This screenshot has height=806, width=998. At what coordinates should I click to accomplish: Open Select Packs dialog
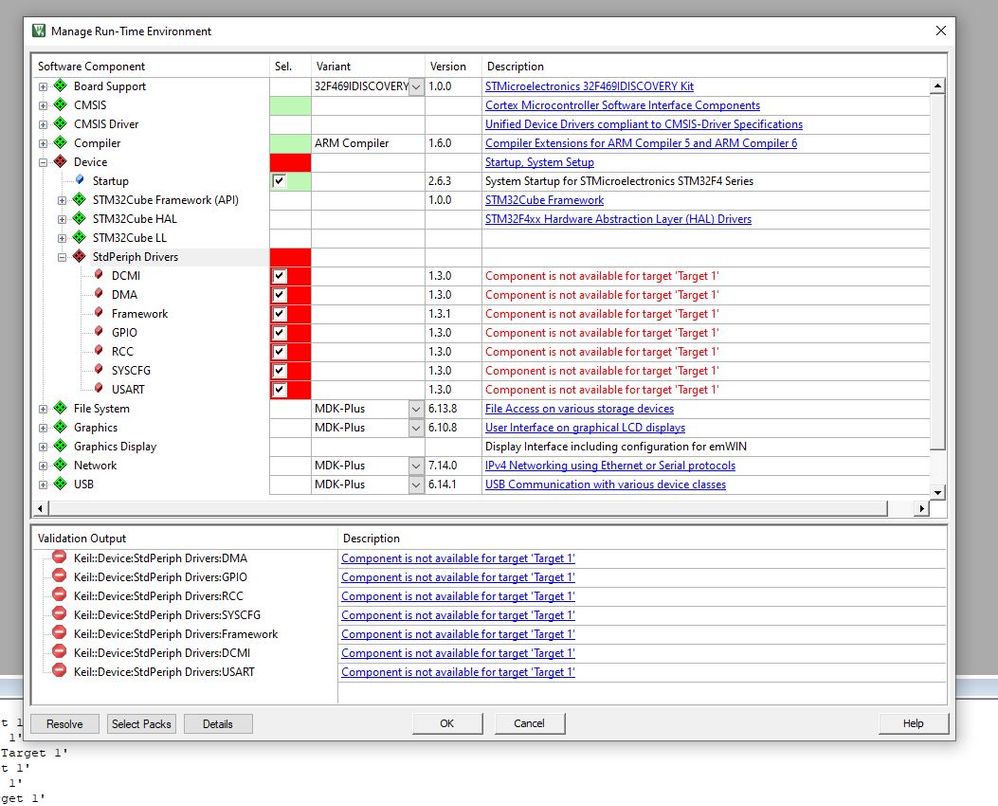click(x=141, y=724)
